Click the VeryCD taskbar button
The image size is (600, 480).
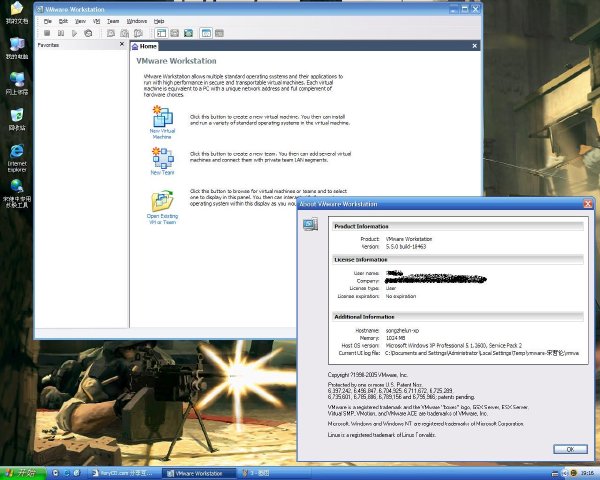pos(124,473)
